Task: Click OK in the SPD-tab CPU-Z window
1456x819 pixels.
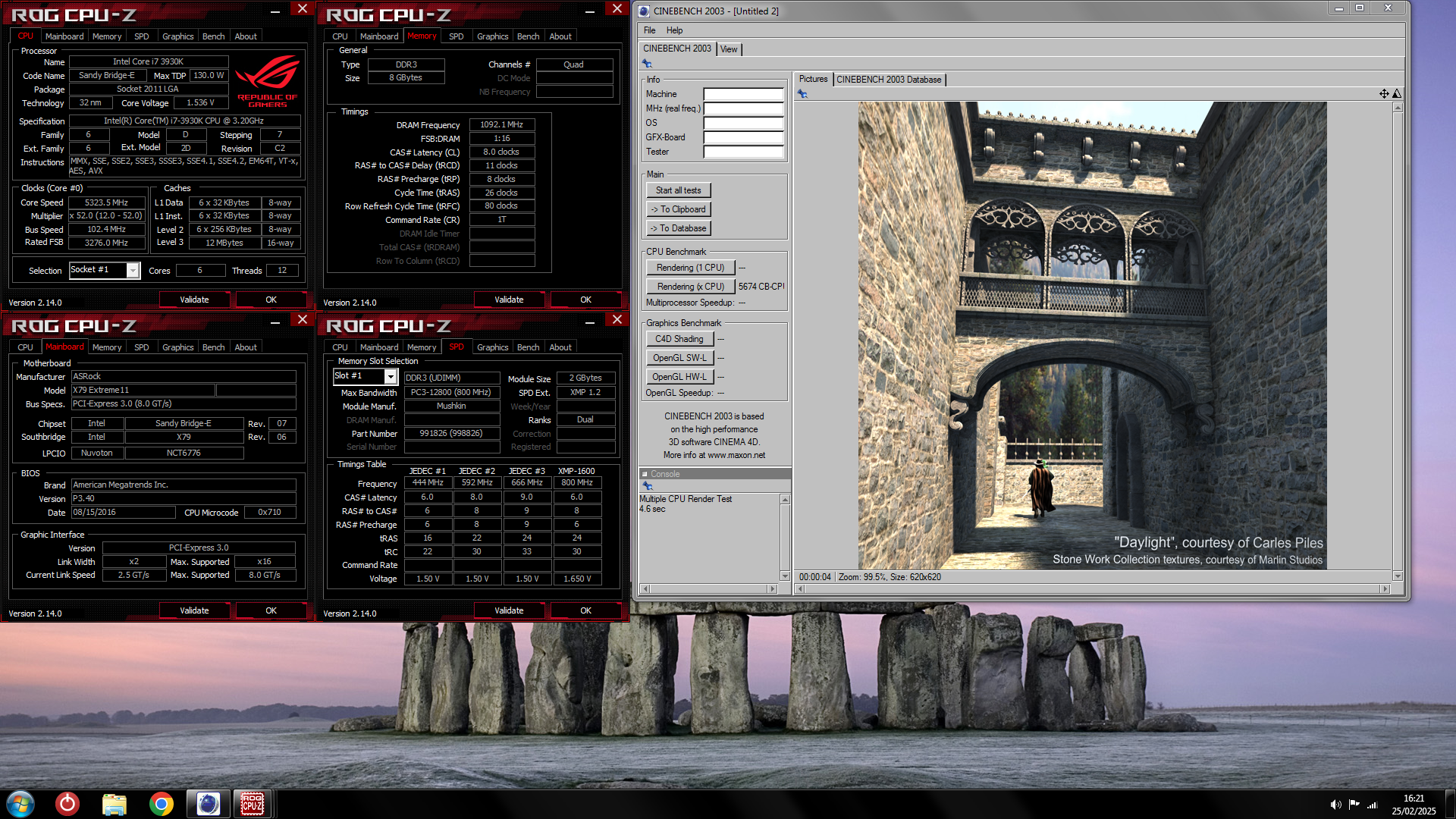Action: [585, 610]
